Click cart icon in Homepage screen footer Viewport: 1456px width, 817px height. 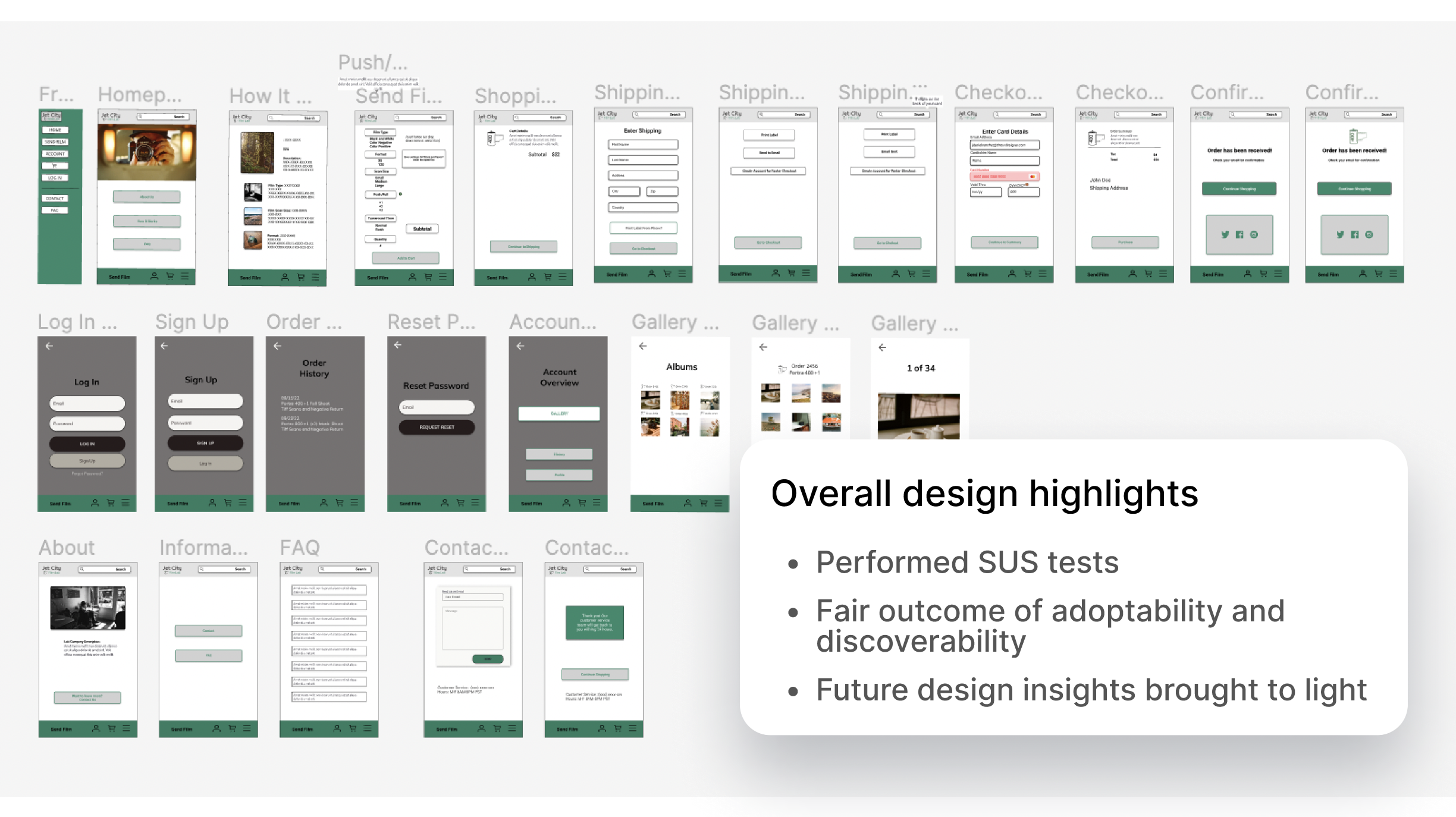(170, 276)
